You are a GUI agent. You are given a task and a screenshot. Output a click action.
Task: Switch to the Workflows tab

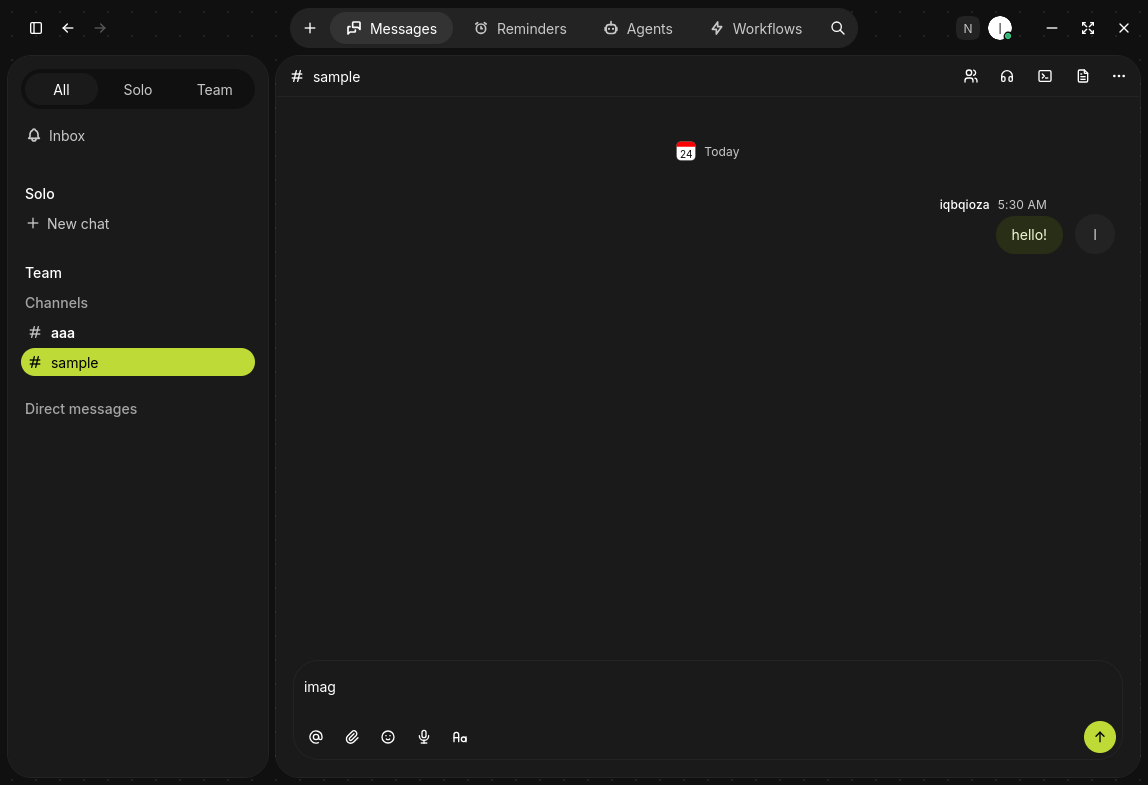click(x=756, y=28)
